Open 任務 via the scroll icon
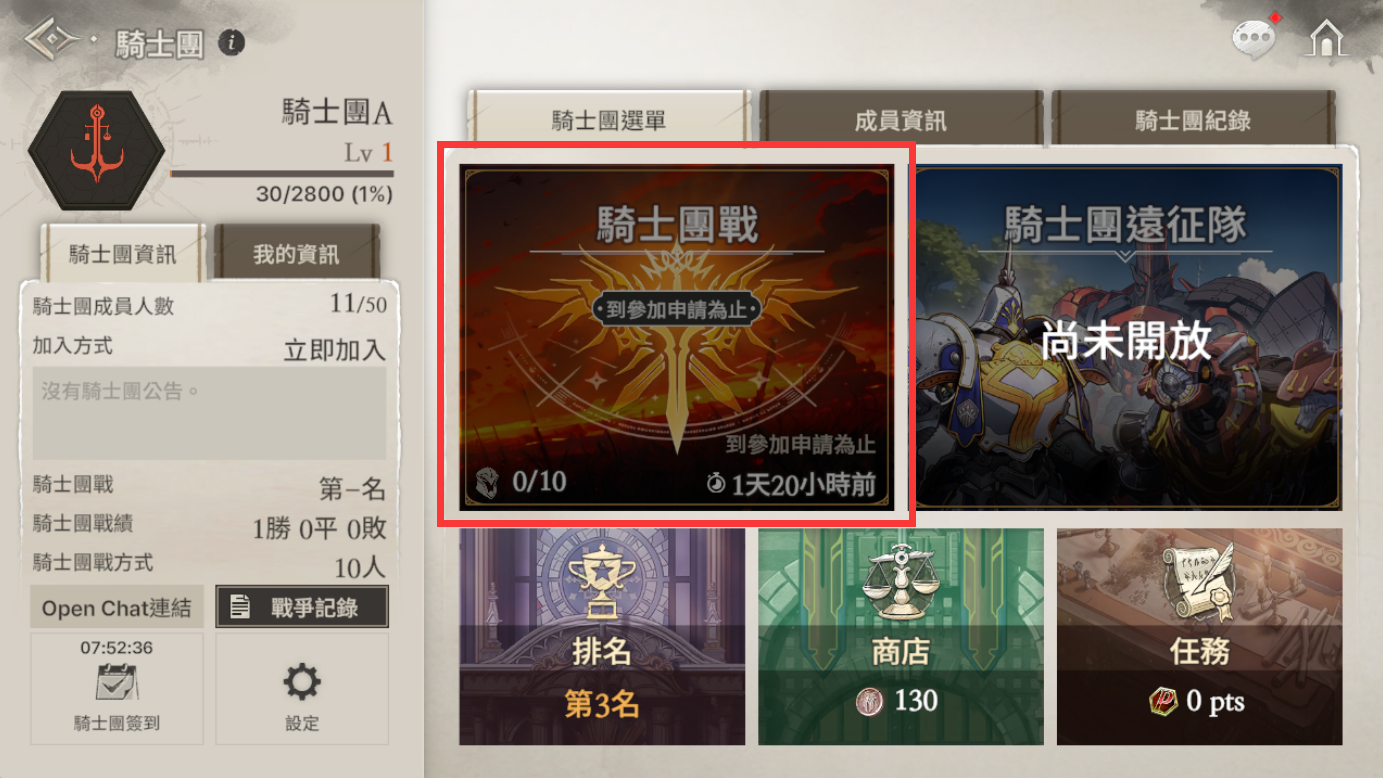The image size is (1383, 778). (1199, 582)
